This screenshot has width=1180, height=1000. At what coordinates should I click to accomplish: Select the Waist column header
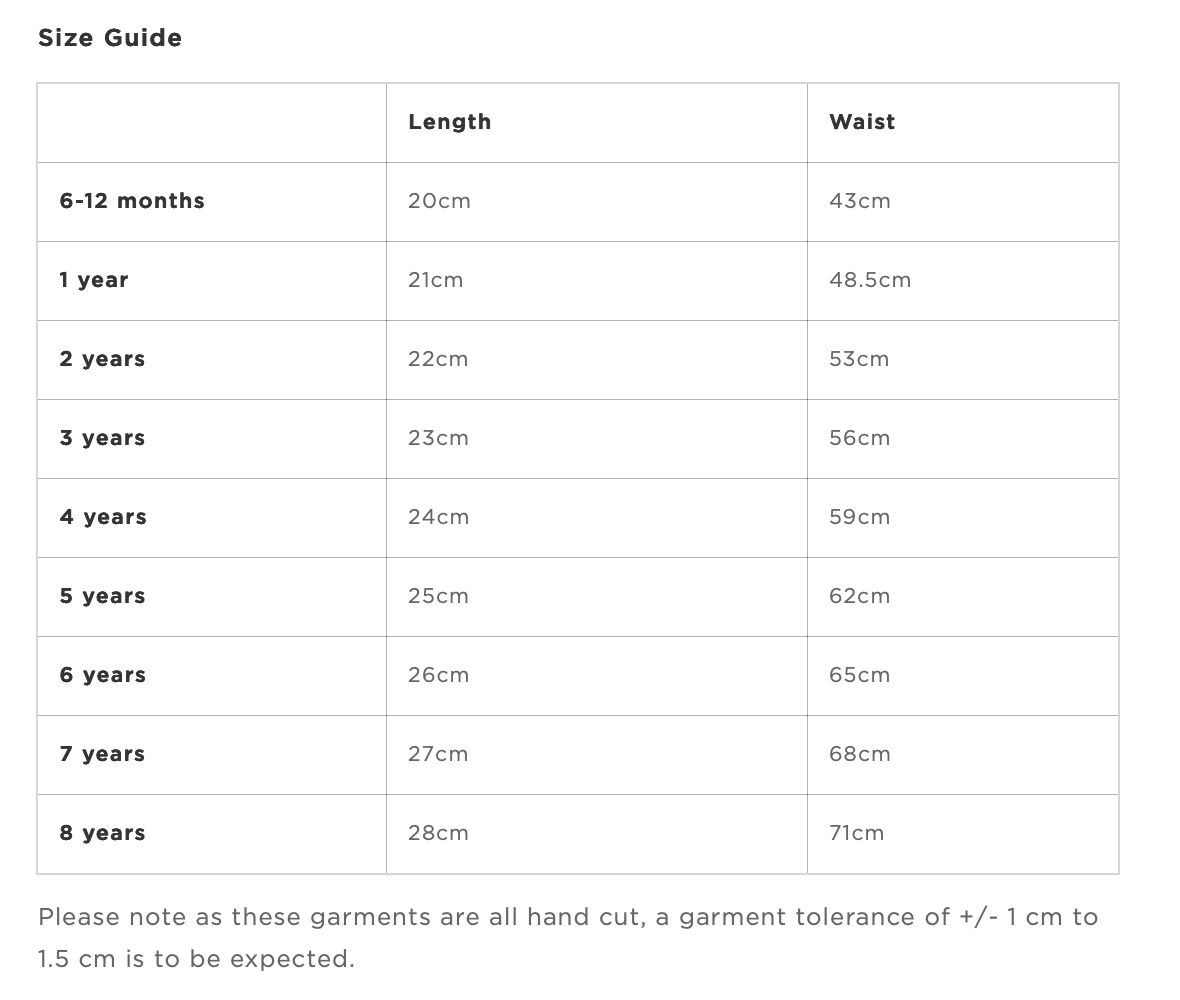point(862,122)
